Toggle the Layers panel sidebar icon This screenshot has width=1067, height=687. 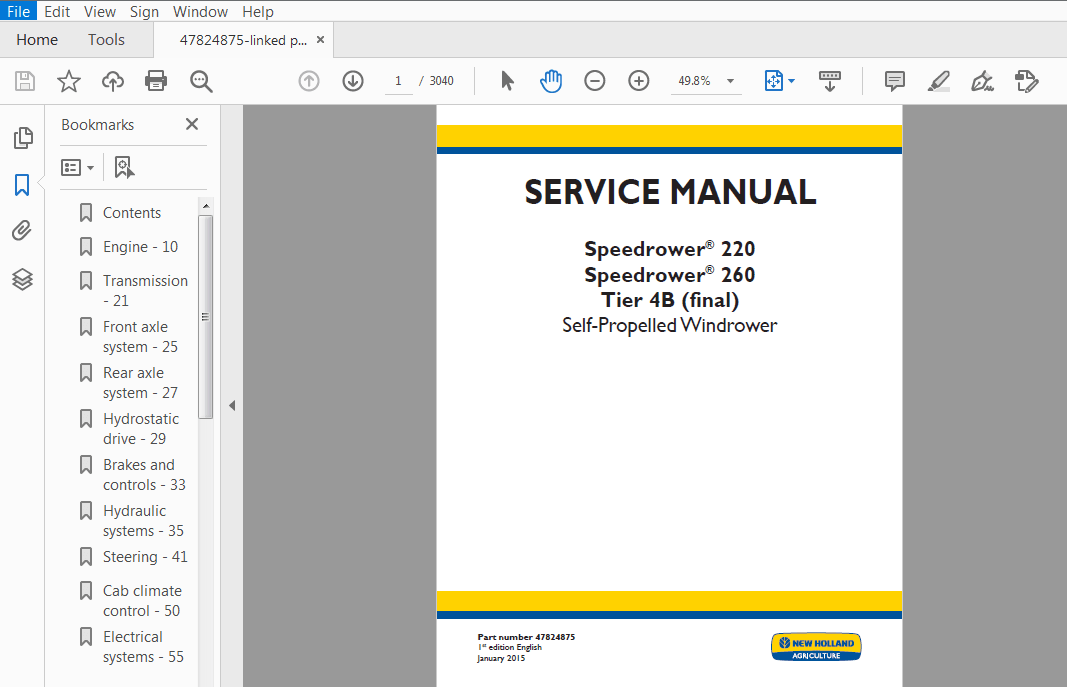(22, 279)
